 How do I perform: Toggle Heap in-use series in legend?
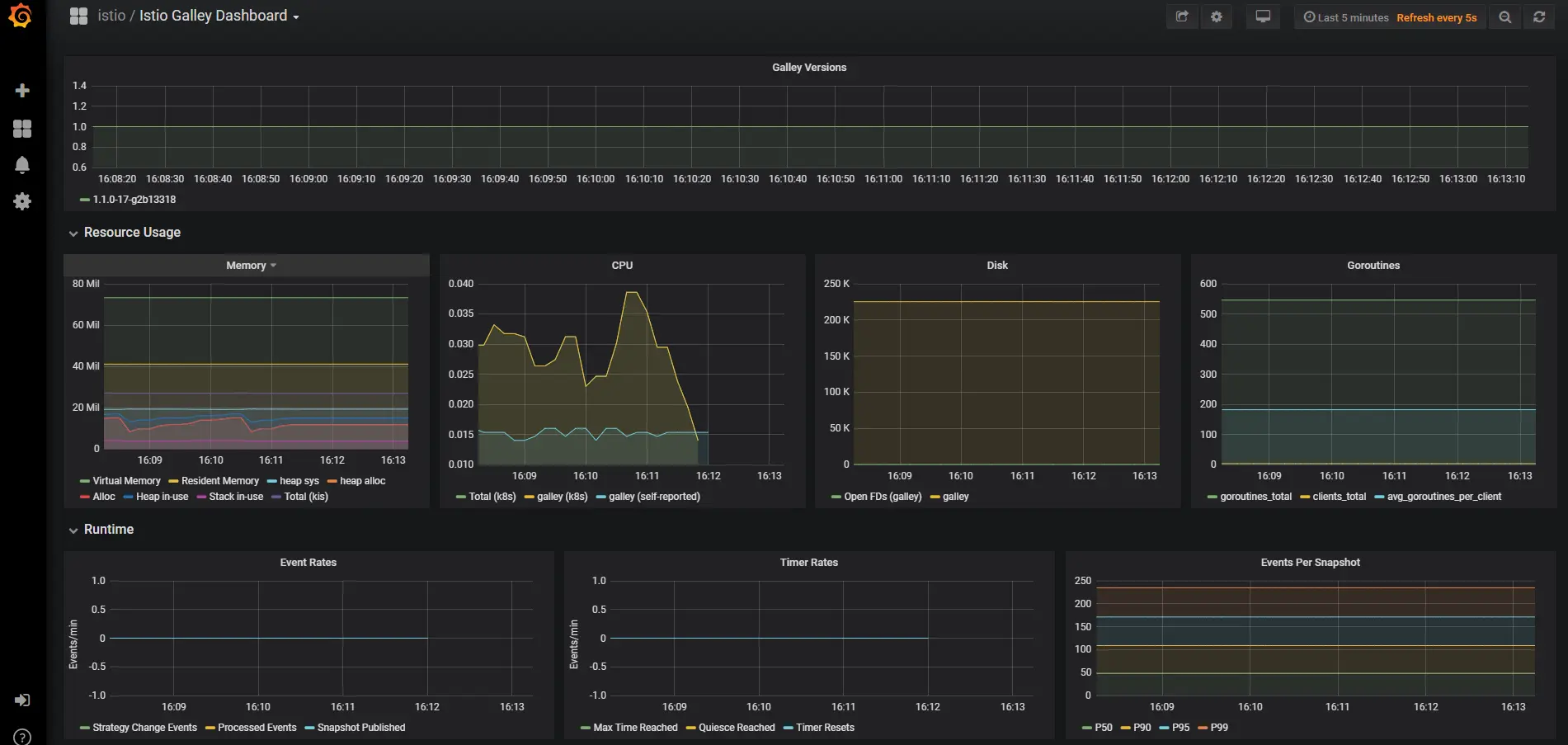pyautogui.click(x=162, y=497)
